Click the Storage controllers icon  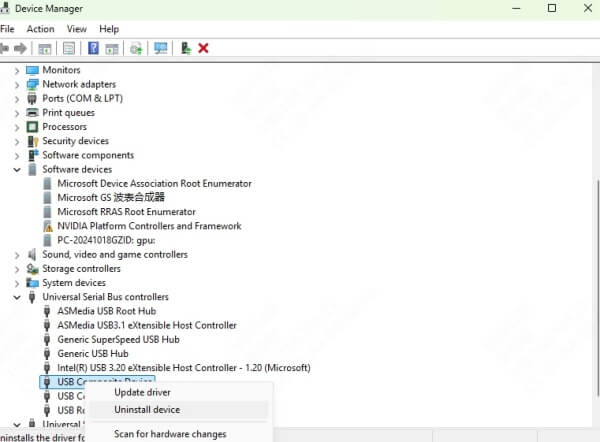point(33,269)
